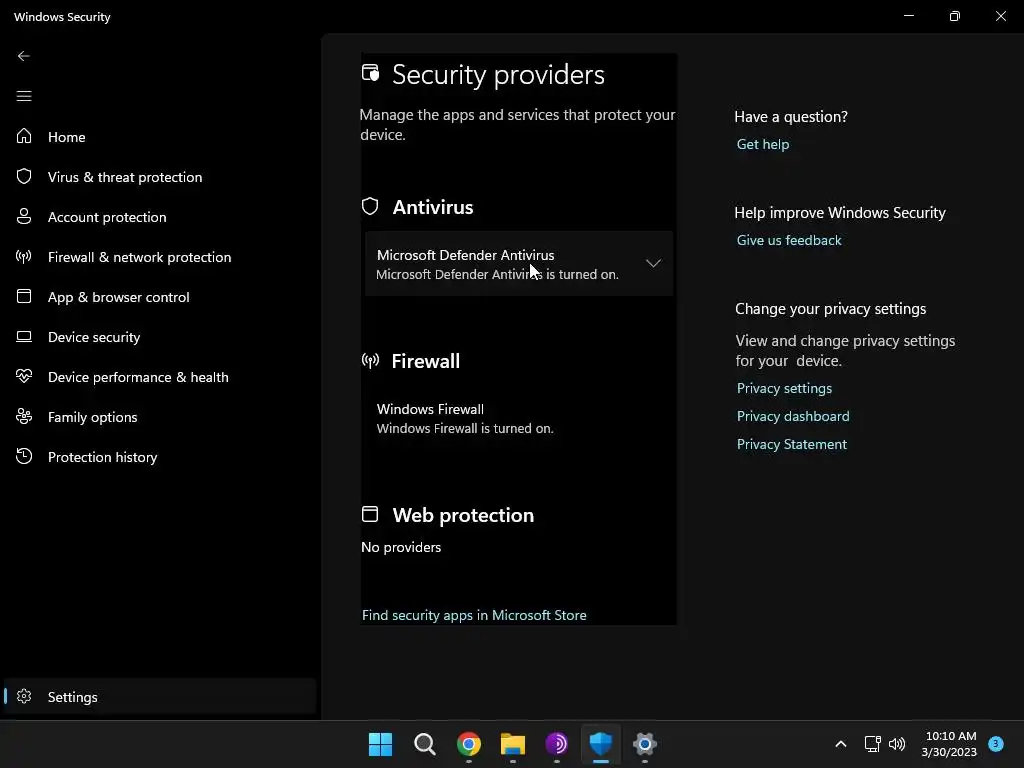Go to Virus & threat protection
The height and width of the screenshot is (768, 1024).
point(160,177)
